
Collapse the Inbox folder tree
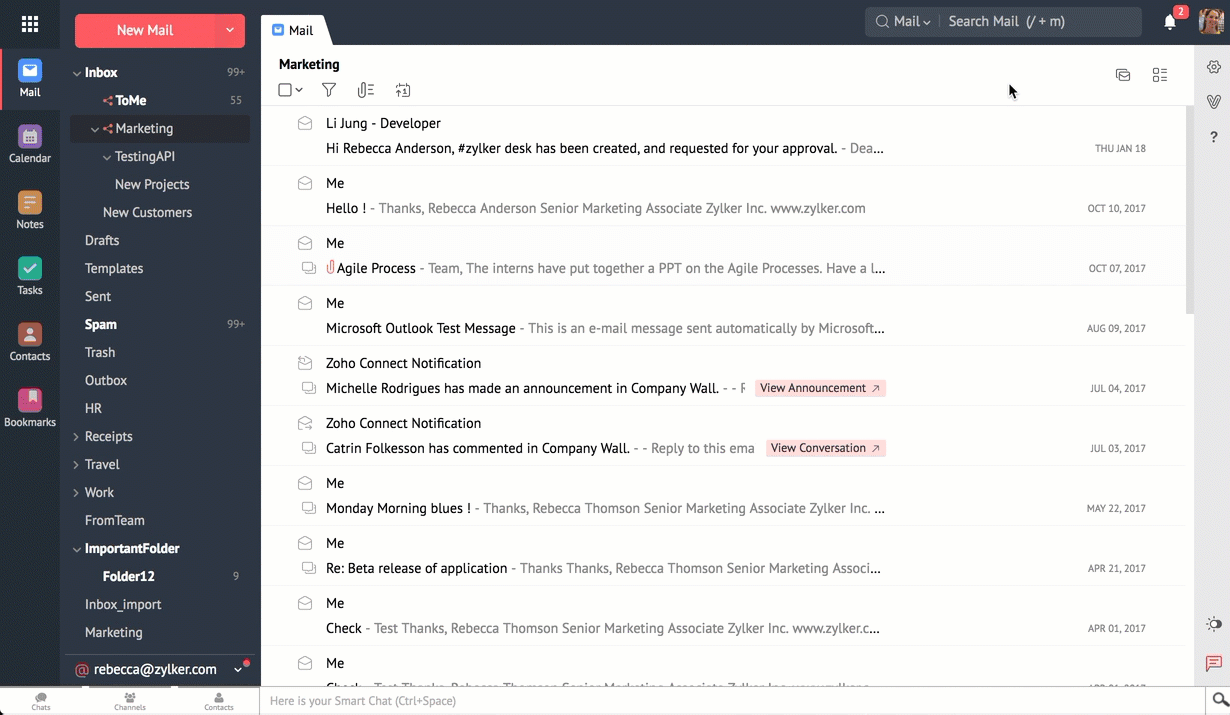pyautogui.click(x=77, y=72)
